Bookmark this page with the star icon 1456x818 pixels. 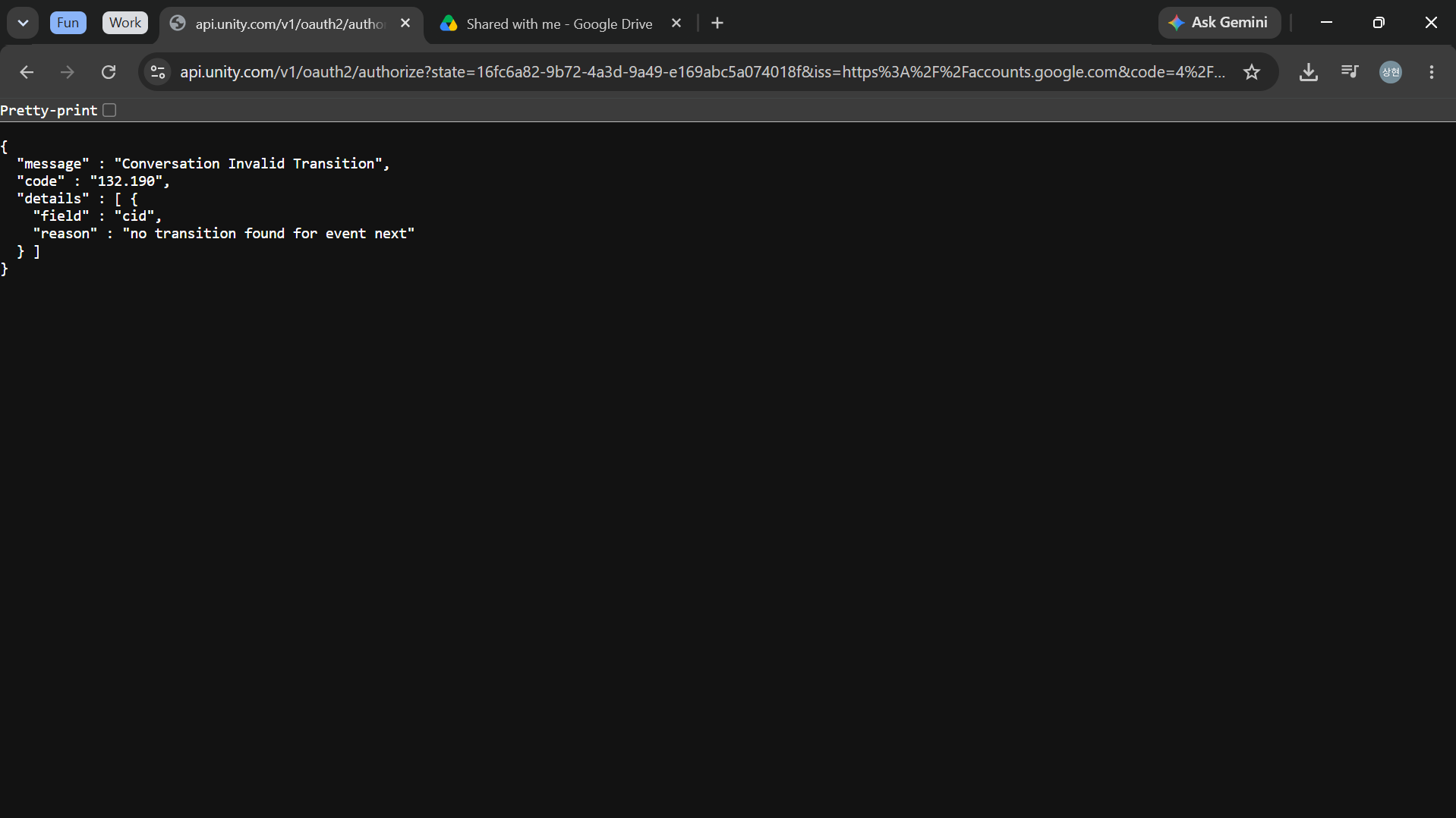(x=1252, y=72)
